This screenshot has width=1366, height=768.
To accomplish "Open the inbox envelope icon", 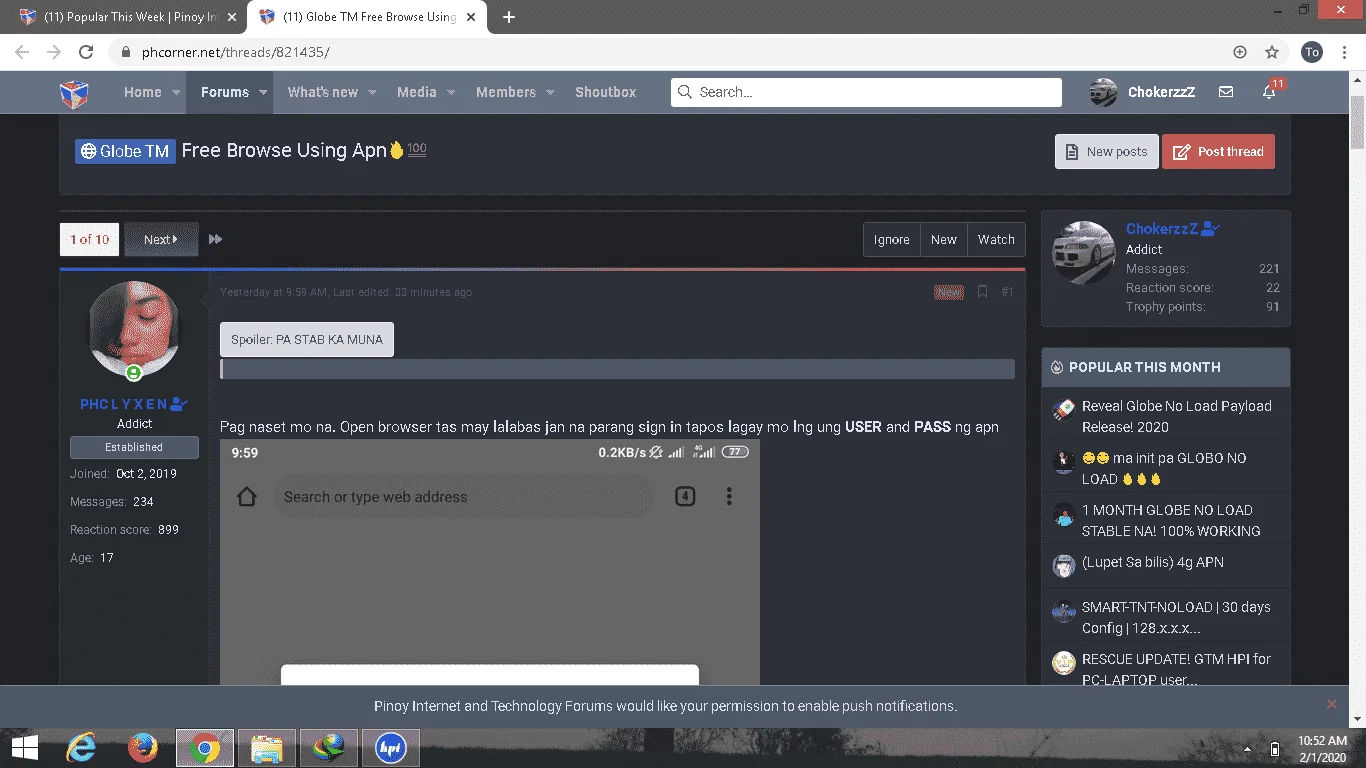I will tap(1226, 92).
